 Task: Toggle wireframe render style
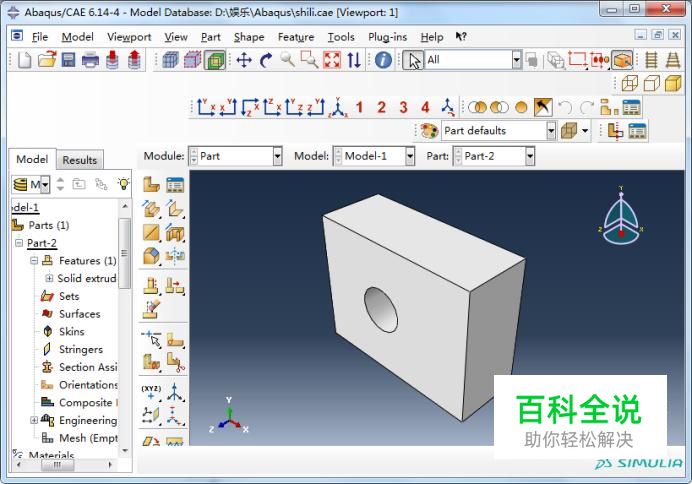click(x=630, y=83)
